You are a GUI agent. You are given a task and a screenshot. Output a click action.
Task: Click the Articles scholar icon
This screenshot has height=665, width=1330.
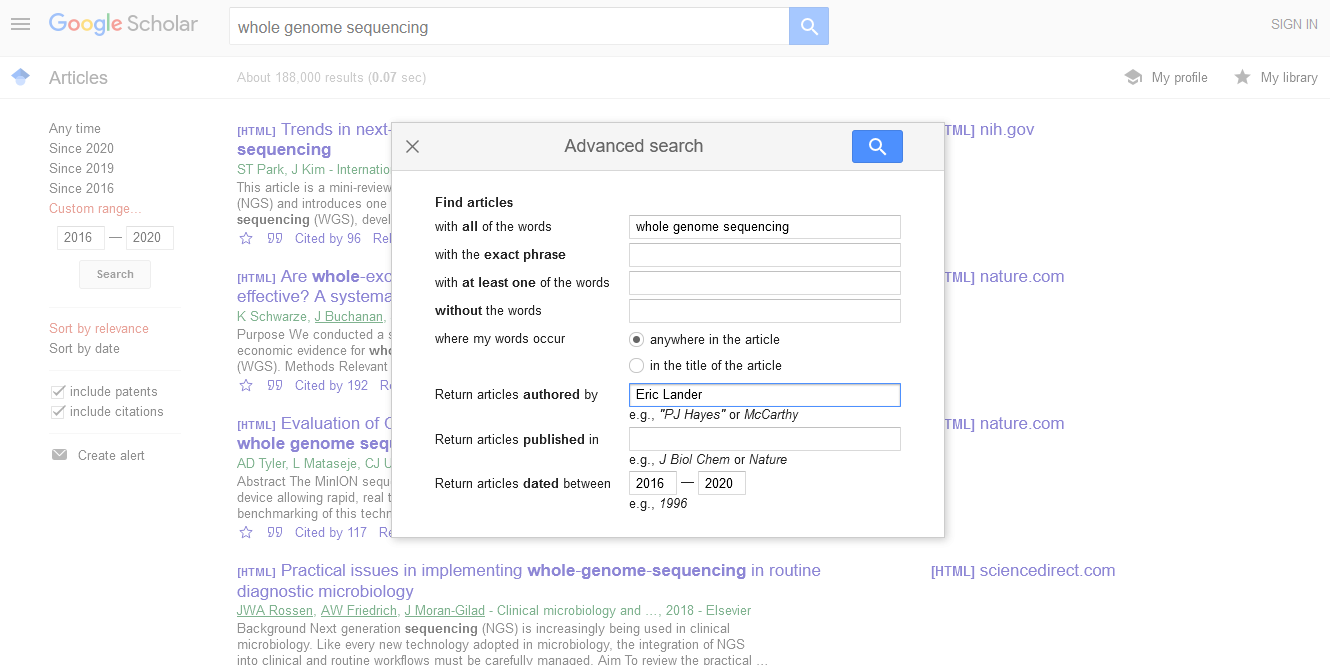20,77
